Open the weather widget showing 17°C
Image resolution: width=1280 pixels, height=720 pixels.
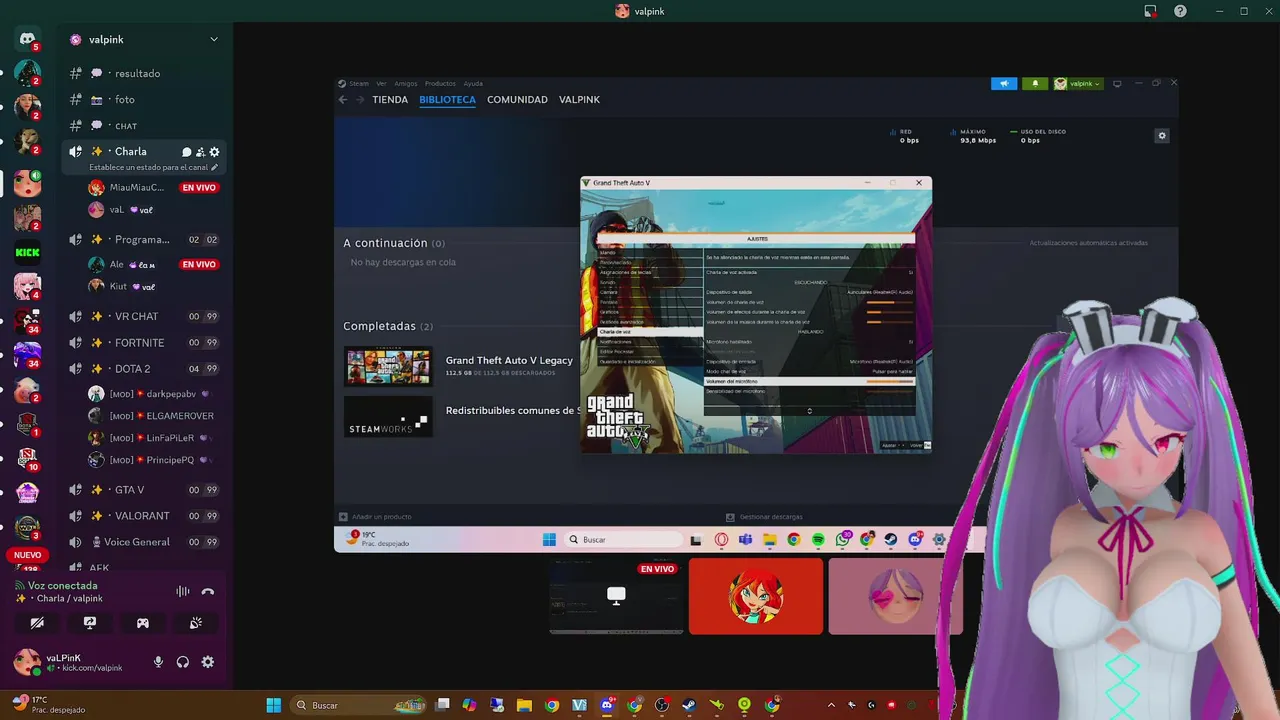pos(48,704)
